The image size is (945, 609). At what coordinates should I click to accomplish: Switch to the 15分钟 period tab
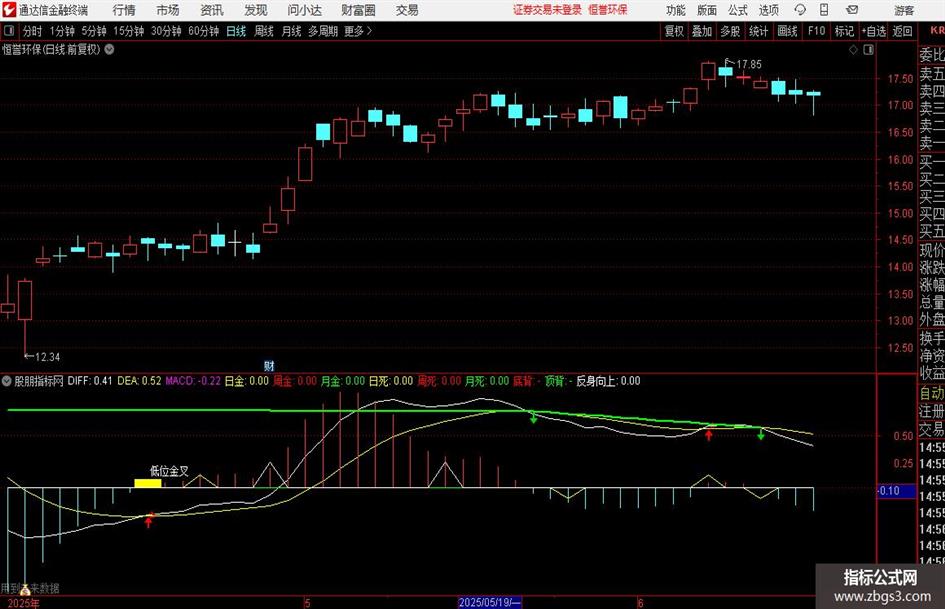click(128, 31)
